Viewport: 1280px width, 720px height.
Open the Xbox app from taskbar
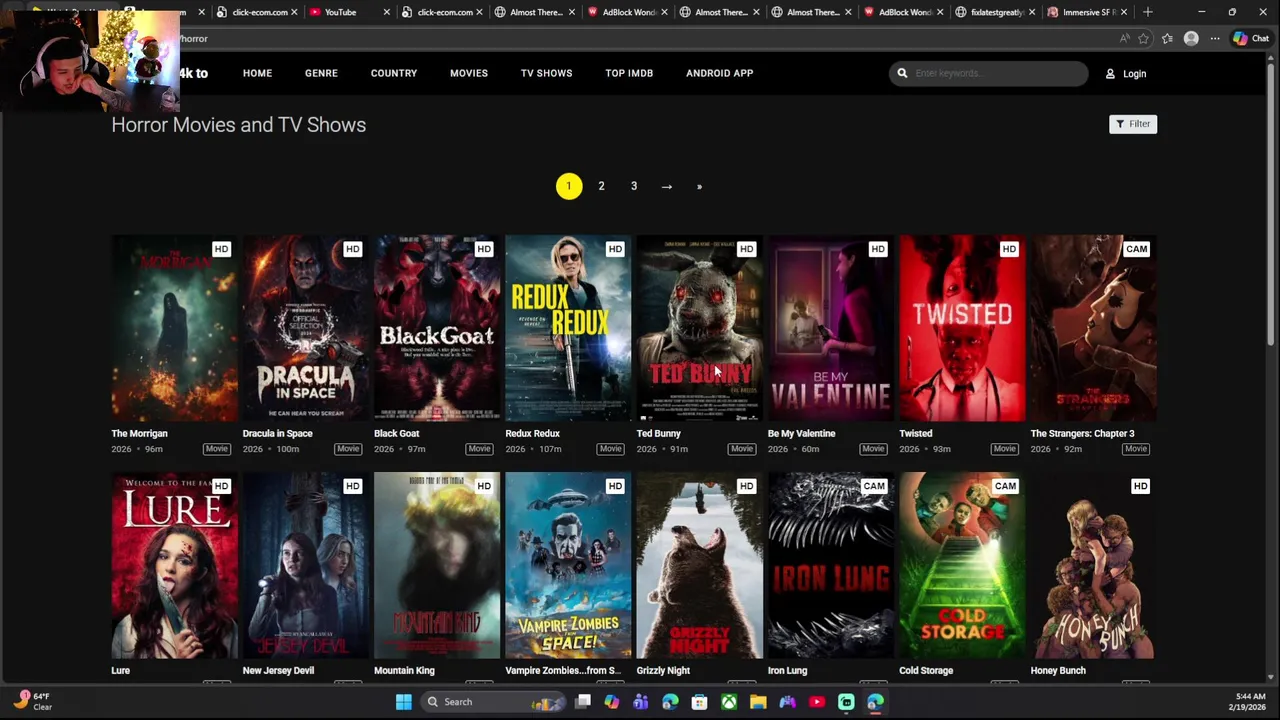729,702
